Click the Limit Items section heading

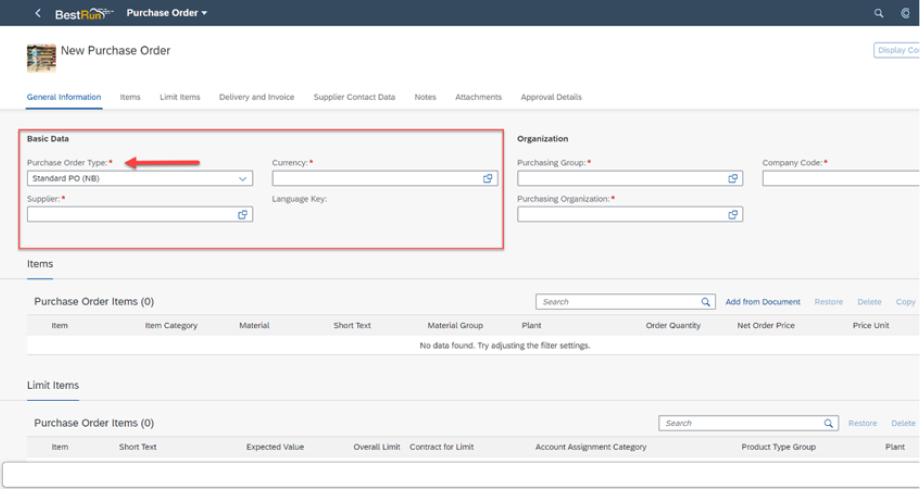click(x=53, y=386)
